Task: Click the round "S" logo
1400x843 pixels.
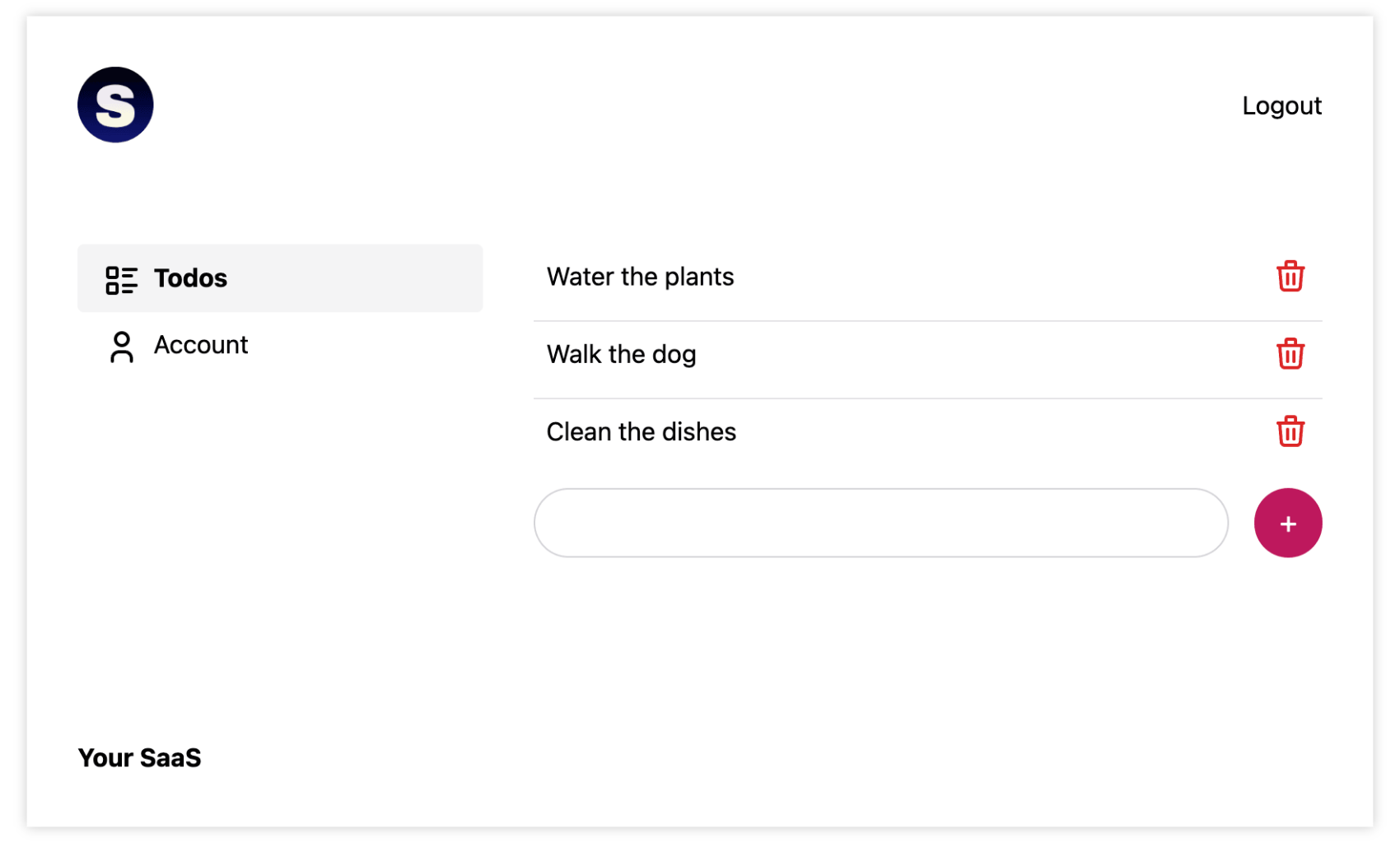Action: pyautogui.click(x=115, y=105)
